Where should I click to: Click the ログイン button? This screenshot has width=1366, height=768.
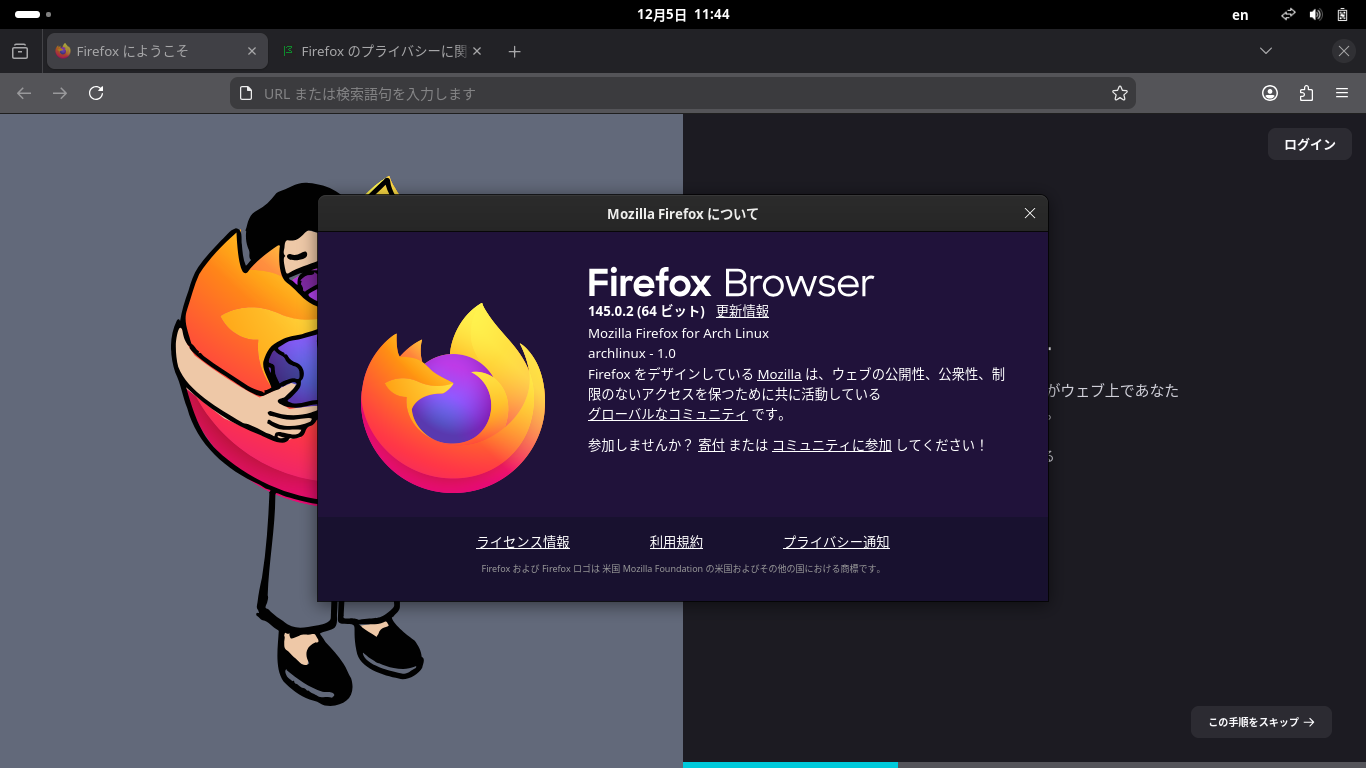pos(1310,145)
